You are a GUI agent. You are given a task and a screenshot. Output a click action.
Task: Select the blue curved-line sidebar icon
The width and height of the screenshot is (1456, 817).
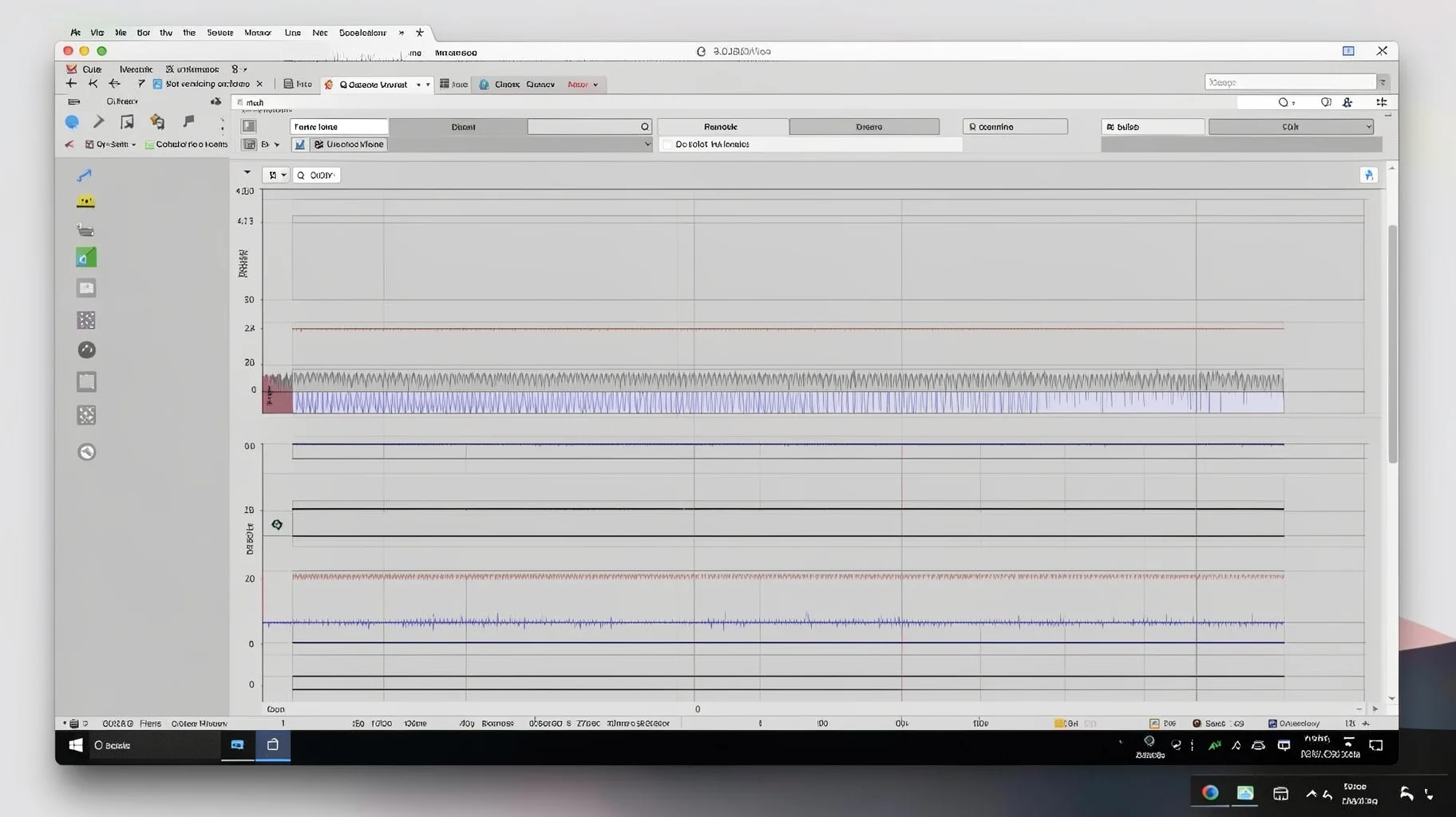click(85, 175)
